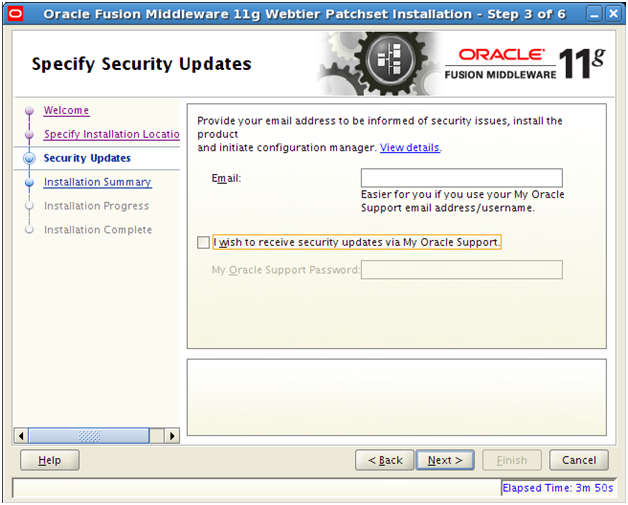Click the Installation Summary step bullet
Screen dimensions: 628x505
click(x=29, y=182)
